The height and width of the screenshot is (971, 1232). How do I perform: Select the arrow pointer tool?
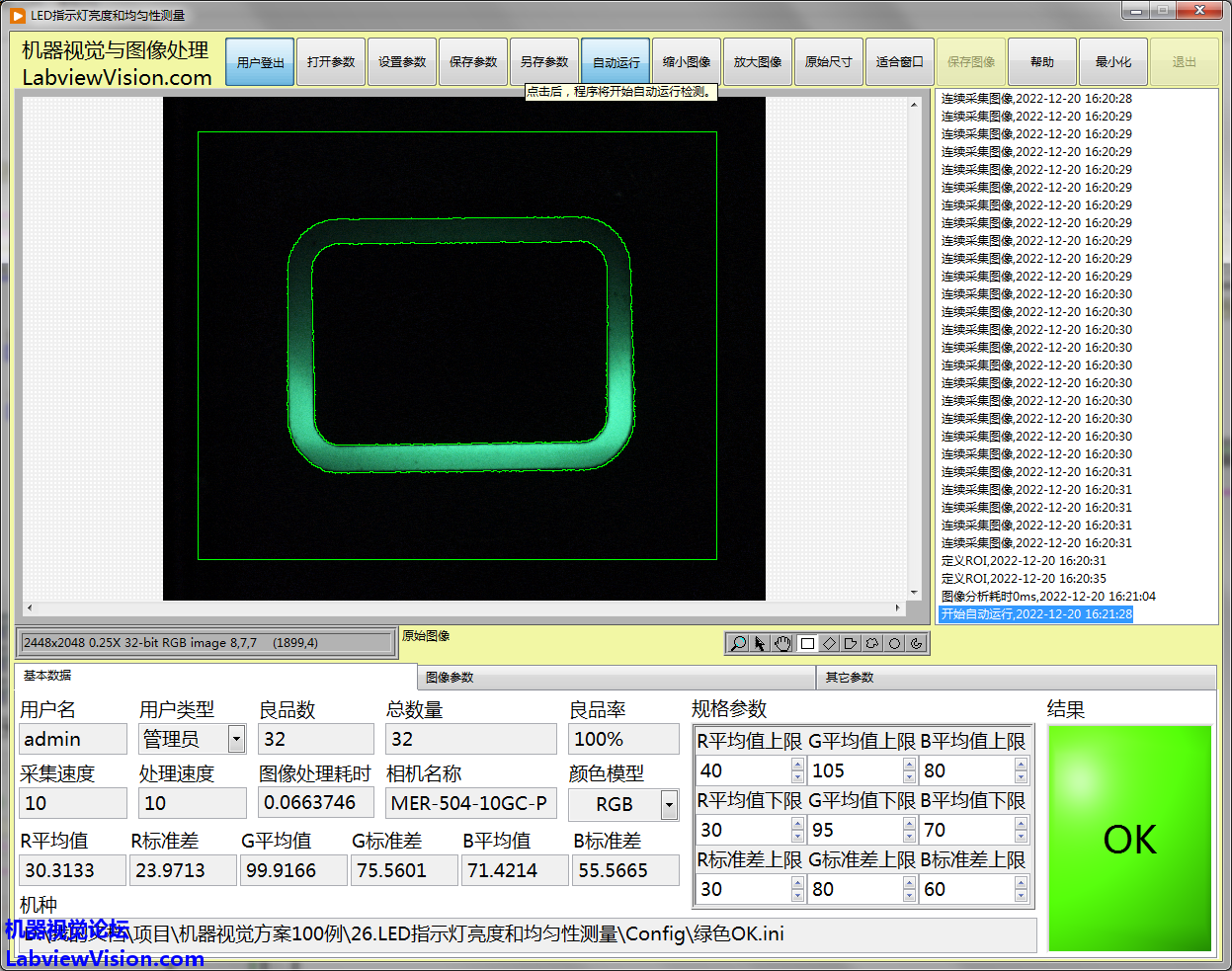point(760,643)
